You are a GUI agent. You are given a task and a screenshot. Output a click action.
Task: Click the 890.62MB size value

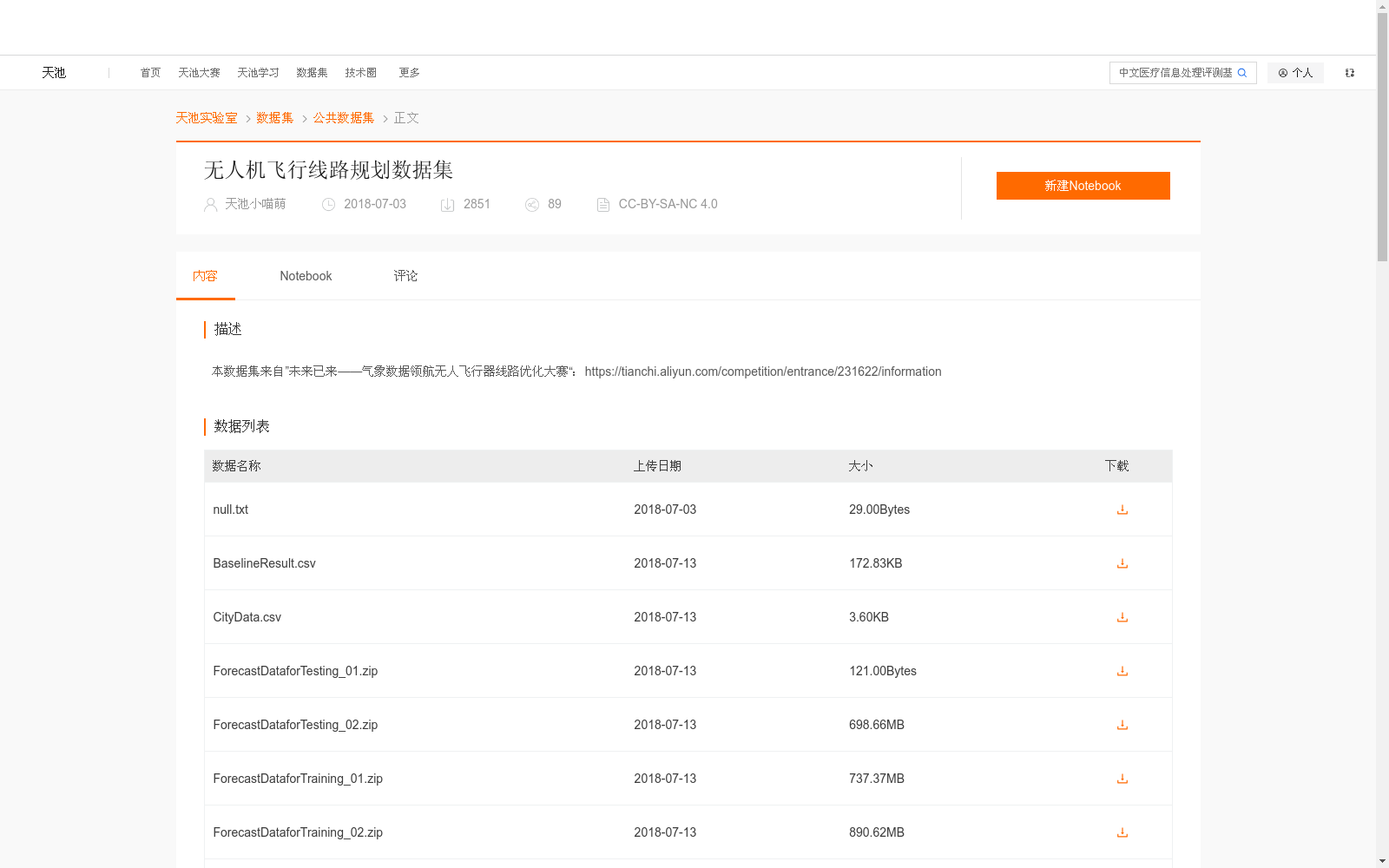point(877,832)
